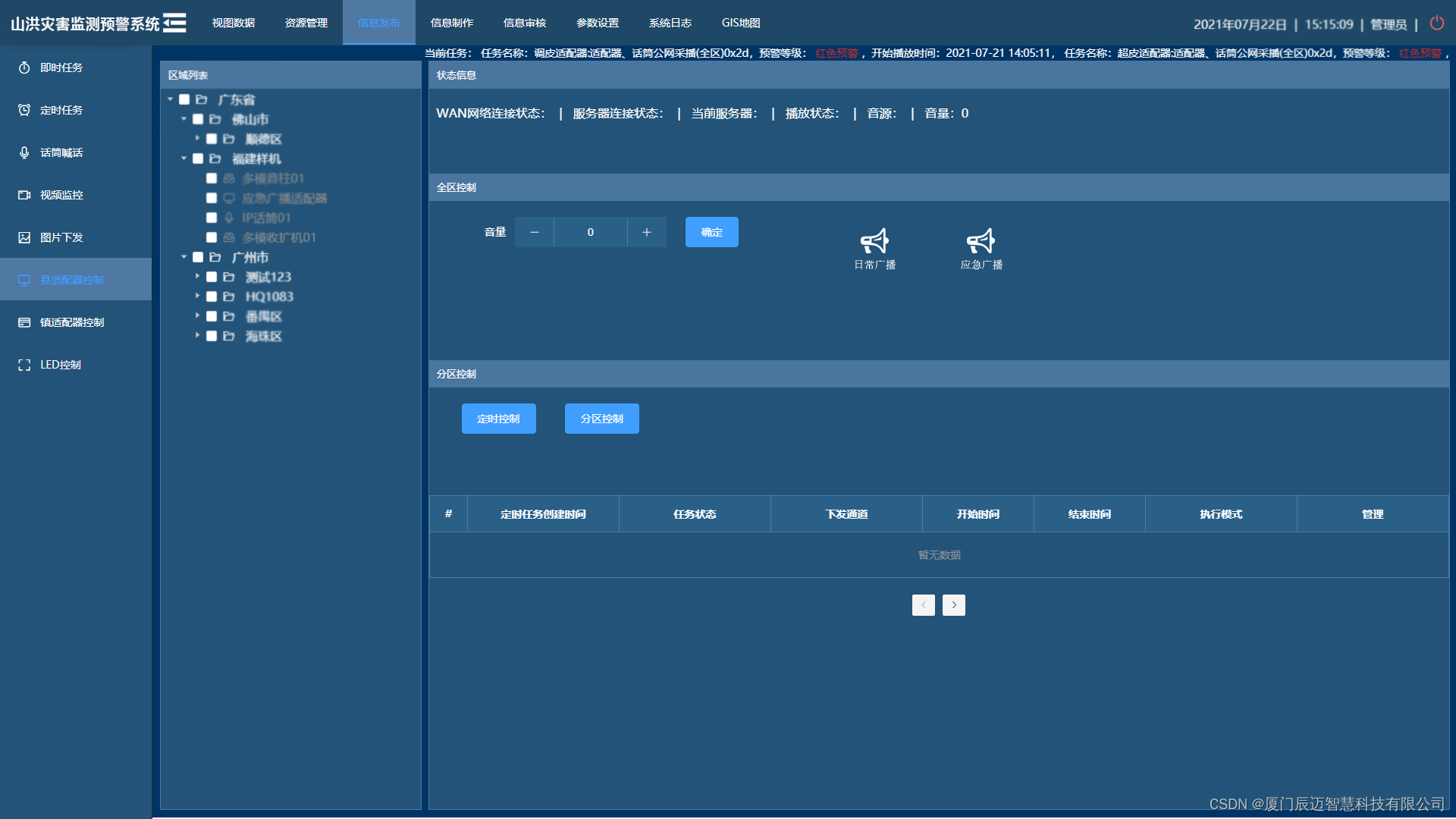Image resolution: width=1456 pixels, height=819 pixels.
Task: Switch to the GIS地图 menu
Action: pos(740,23)
